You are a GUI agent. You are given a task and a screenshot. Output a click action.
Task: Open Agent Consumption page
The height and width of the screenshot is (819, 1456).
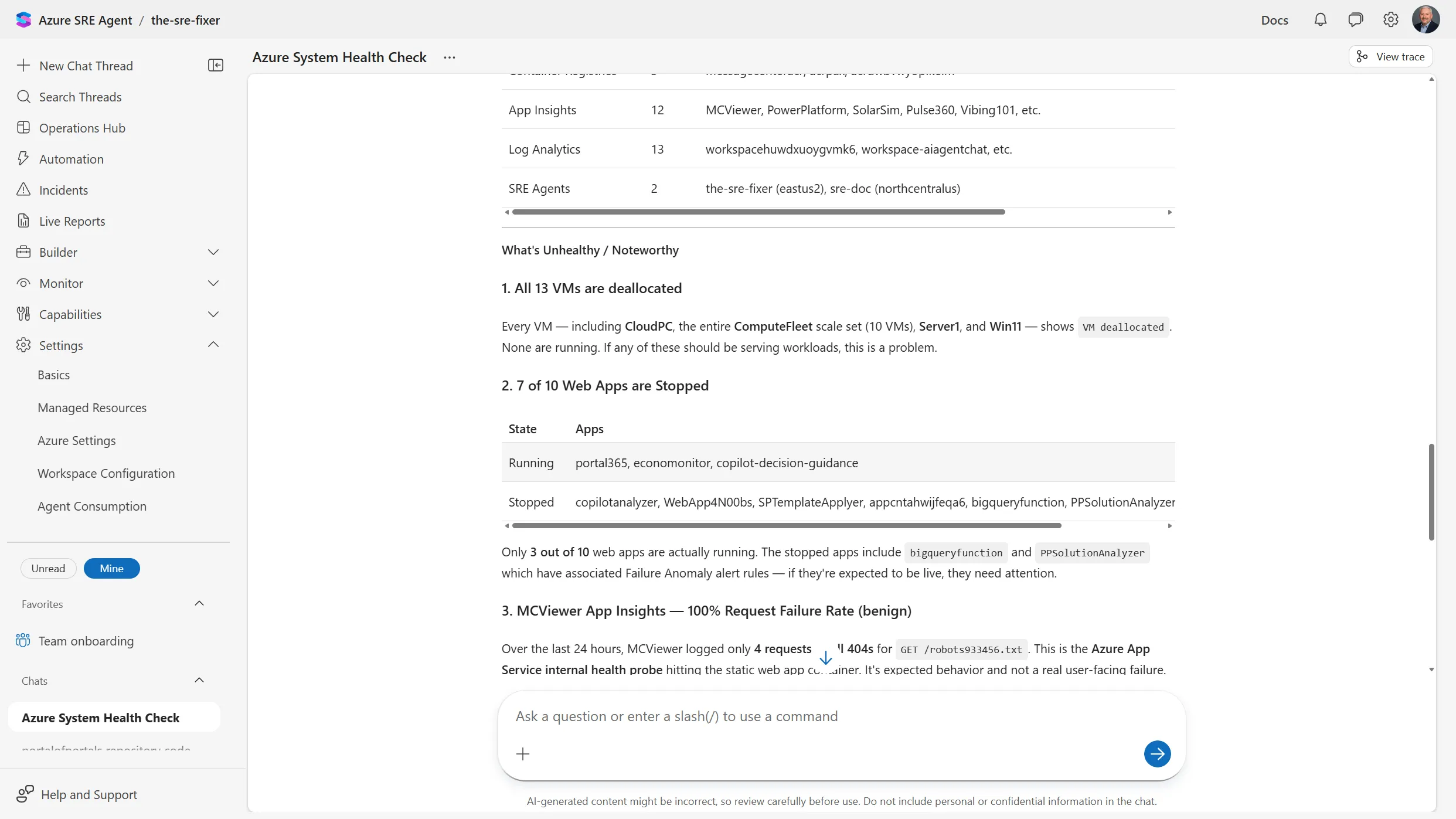[92, 506]
